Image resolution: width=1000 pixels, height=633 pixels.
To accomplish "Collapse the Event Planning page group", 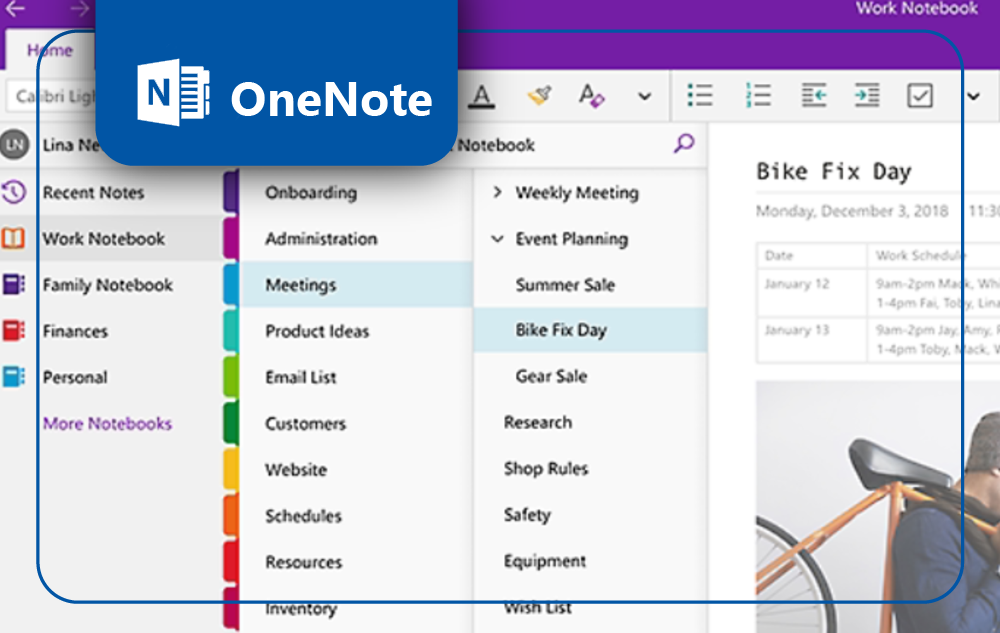I will point(497,239).
